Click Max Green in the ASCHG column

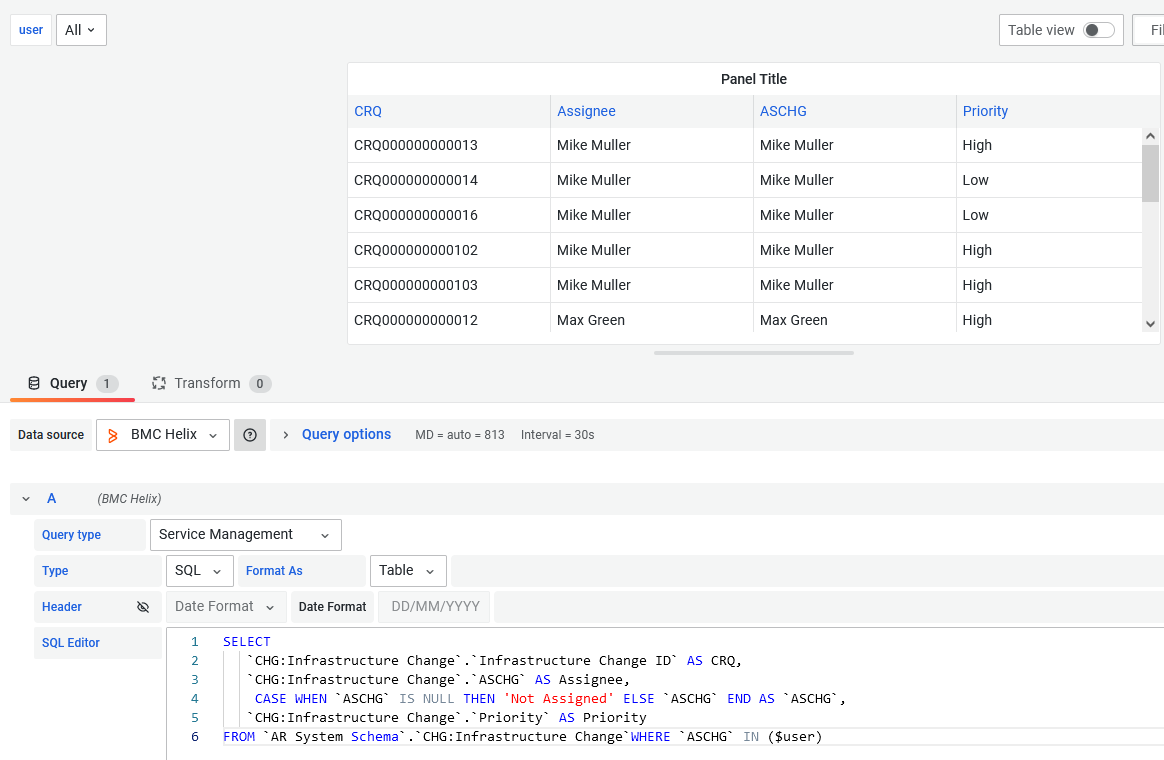pos(794,320)
